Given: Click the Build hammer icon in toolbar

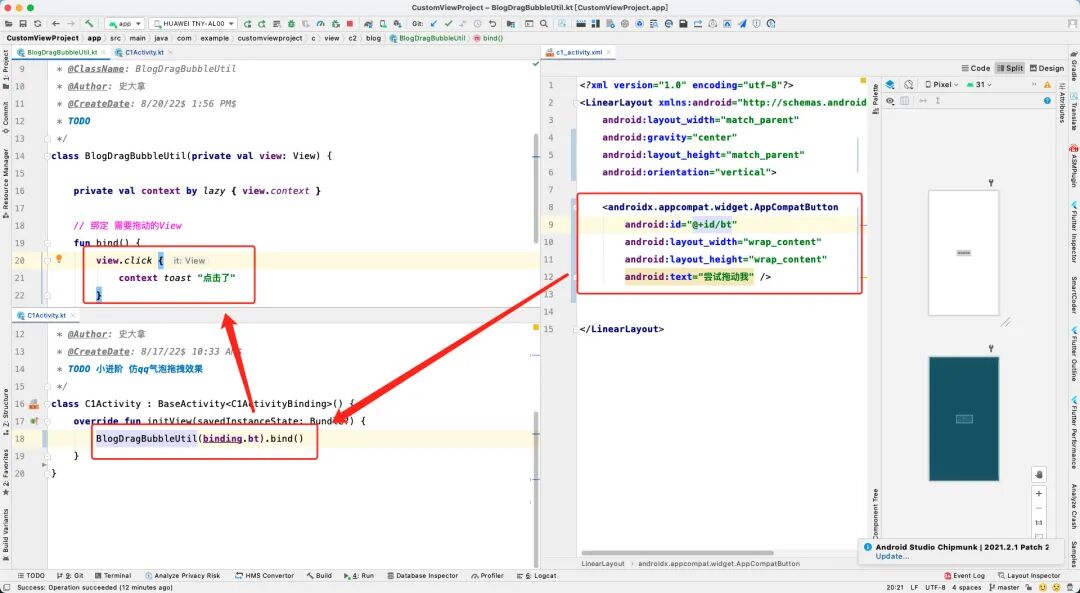Looking at the screenshot, I should [x=90, y=23].
